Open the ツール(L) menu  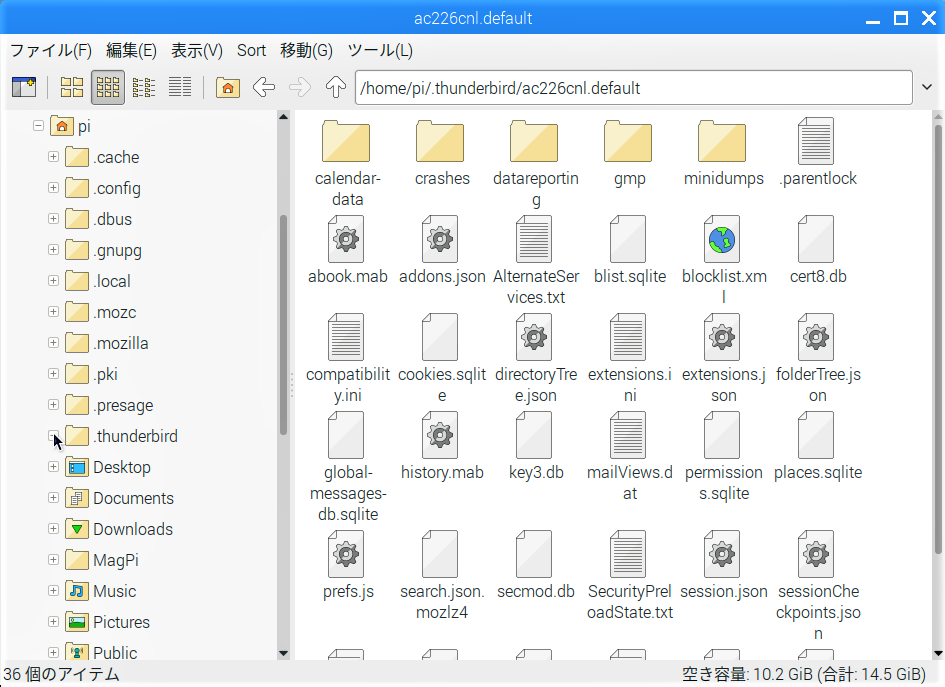point(380,51)
